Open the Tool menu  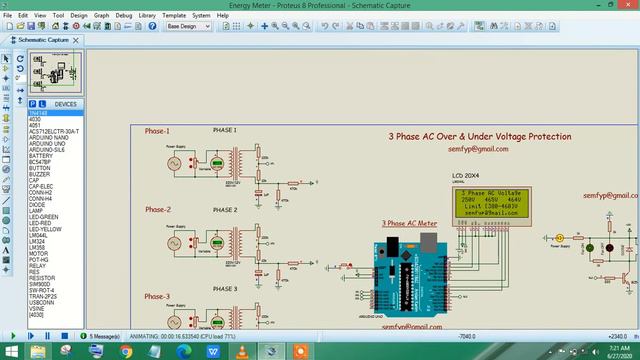pos(58,16)
